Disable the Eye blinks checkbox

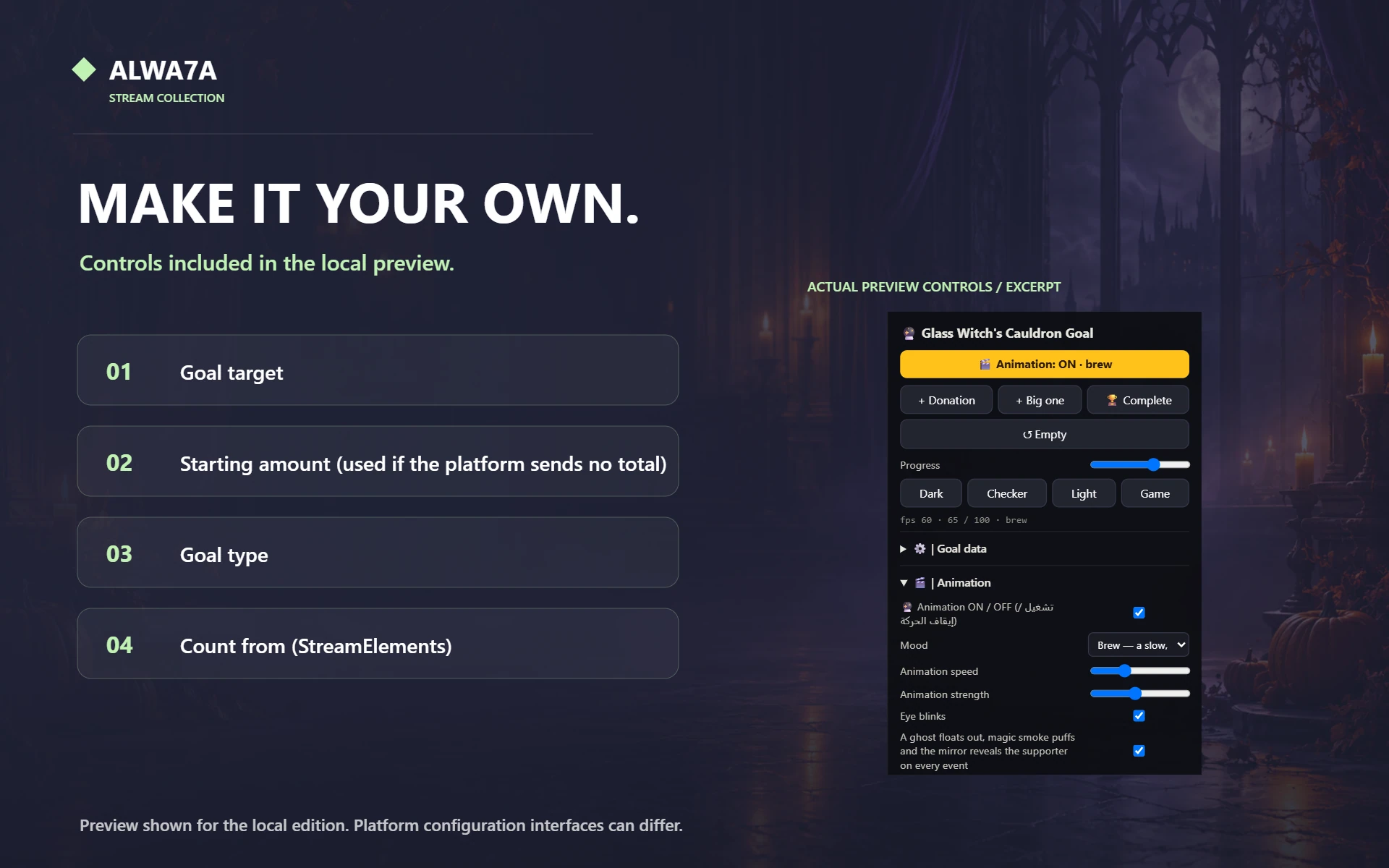[x=1139, y=715]
